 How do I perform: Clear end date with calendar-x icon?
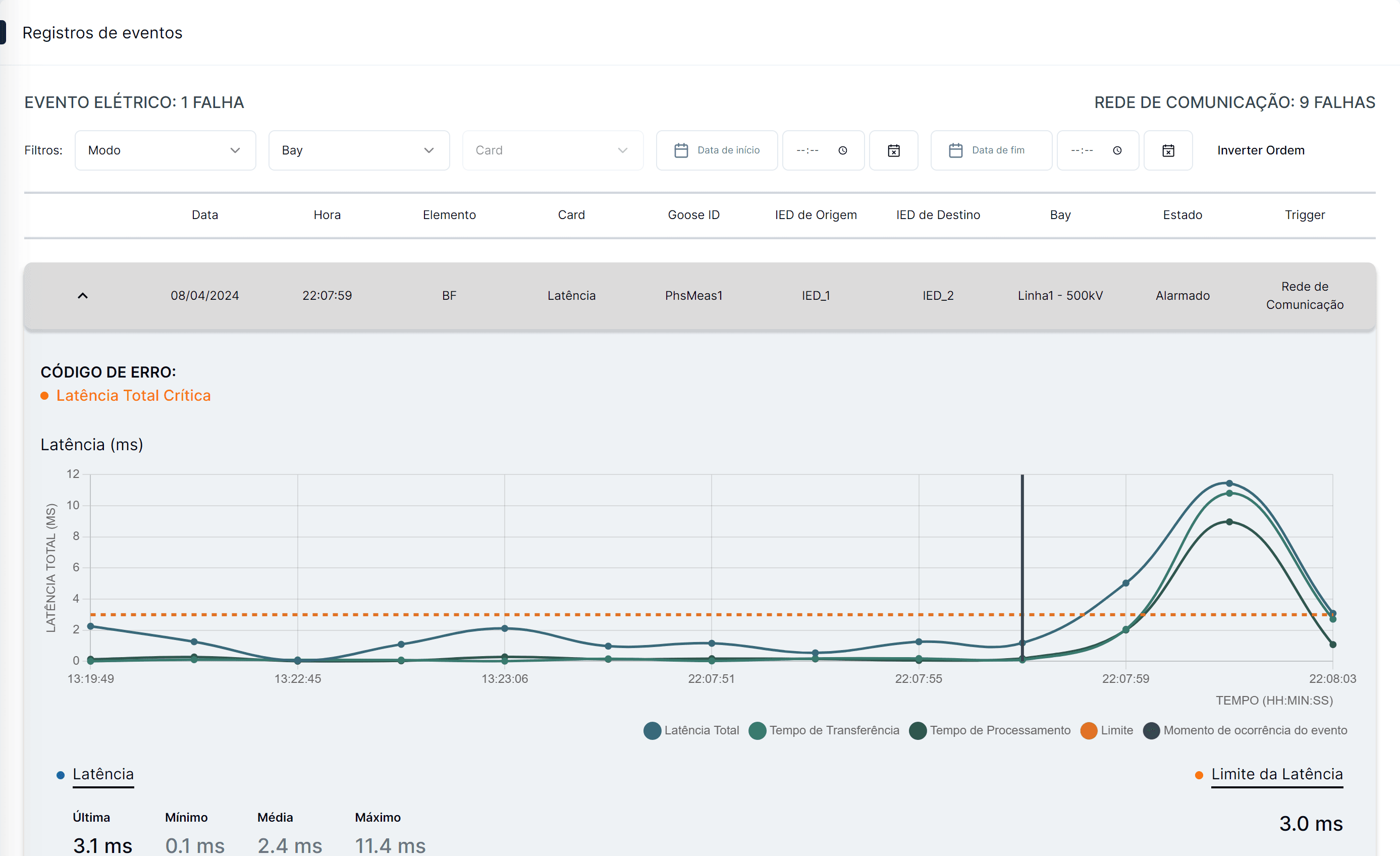coord(1168,150)
